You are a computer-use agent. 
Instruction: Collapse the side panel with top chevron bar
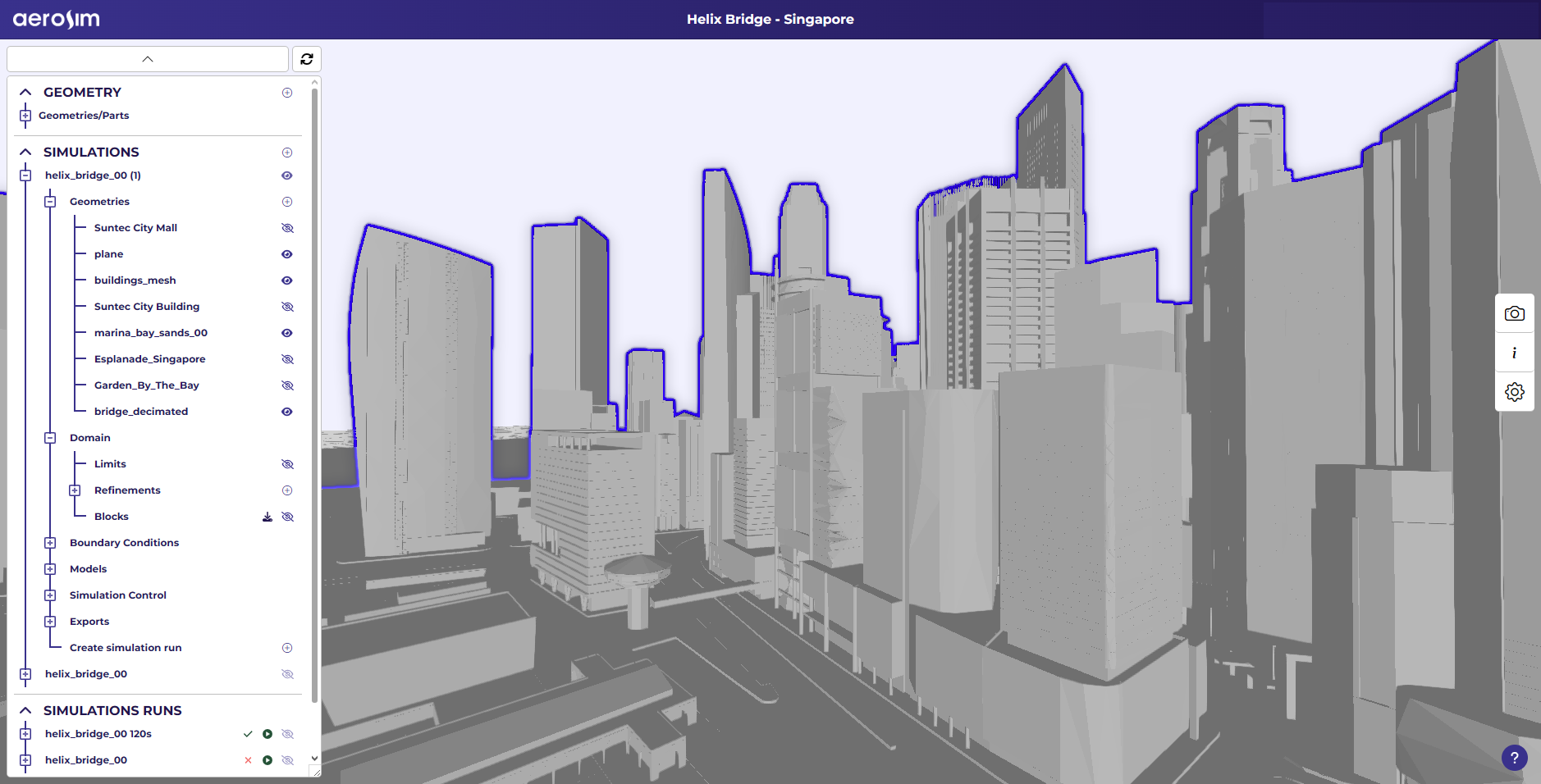coord(148,59)
